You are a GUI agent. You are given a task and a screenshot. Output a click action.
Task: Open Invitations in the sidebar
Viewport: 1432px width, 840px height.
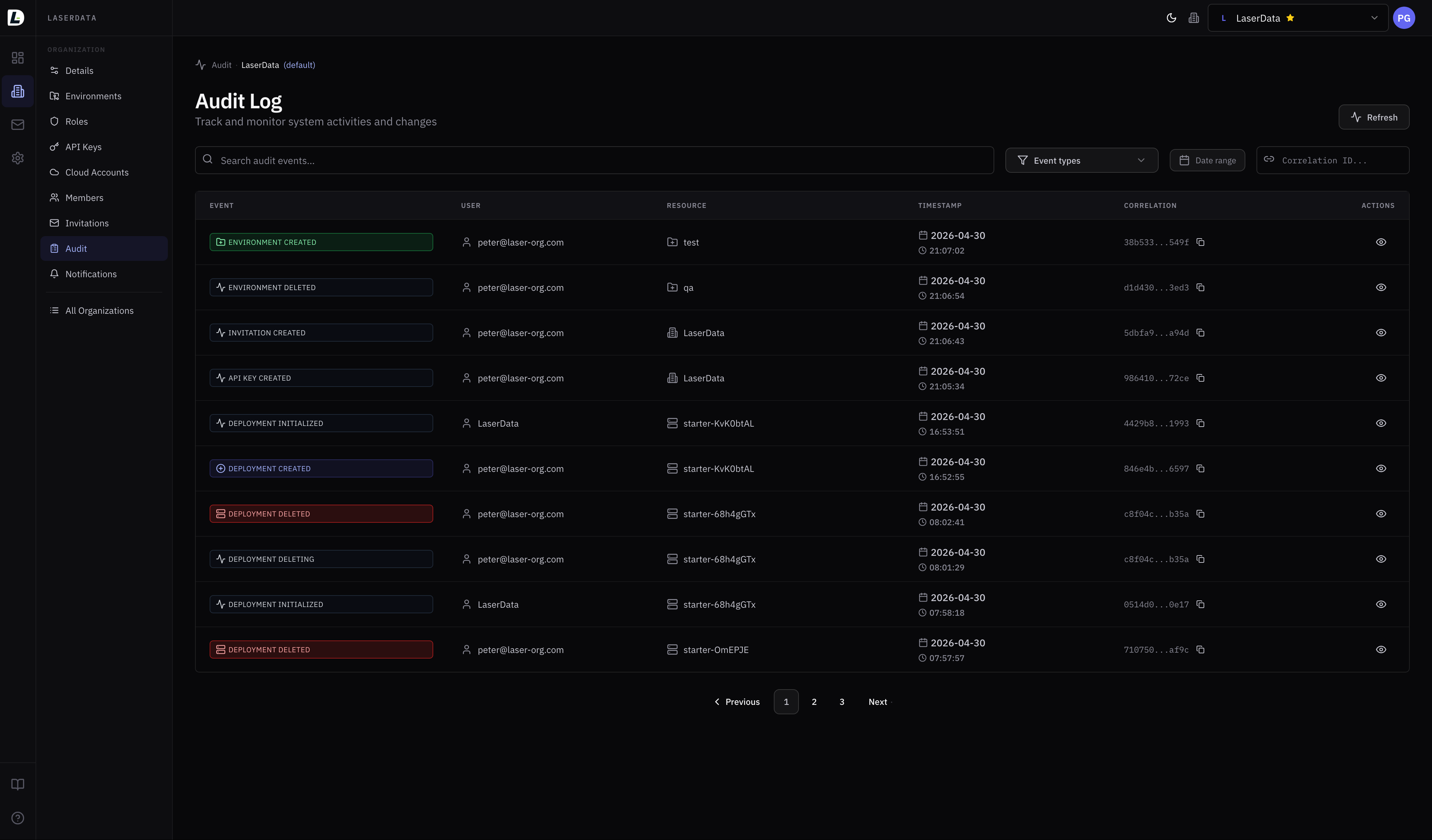click(104, 223)
